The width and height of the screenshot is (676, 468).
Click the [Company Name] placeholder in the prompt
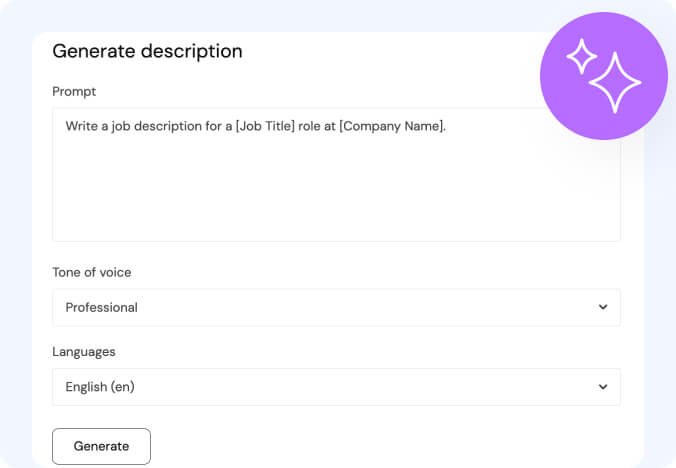click(391, 126)
